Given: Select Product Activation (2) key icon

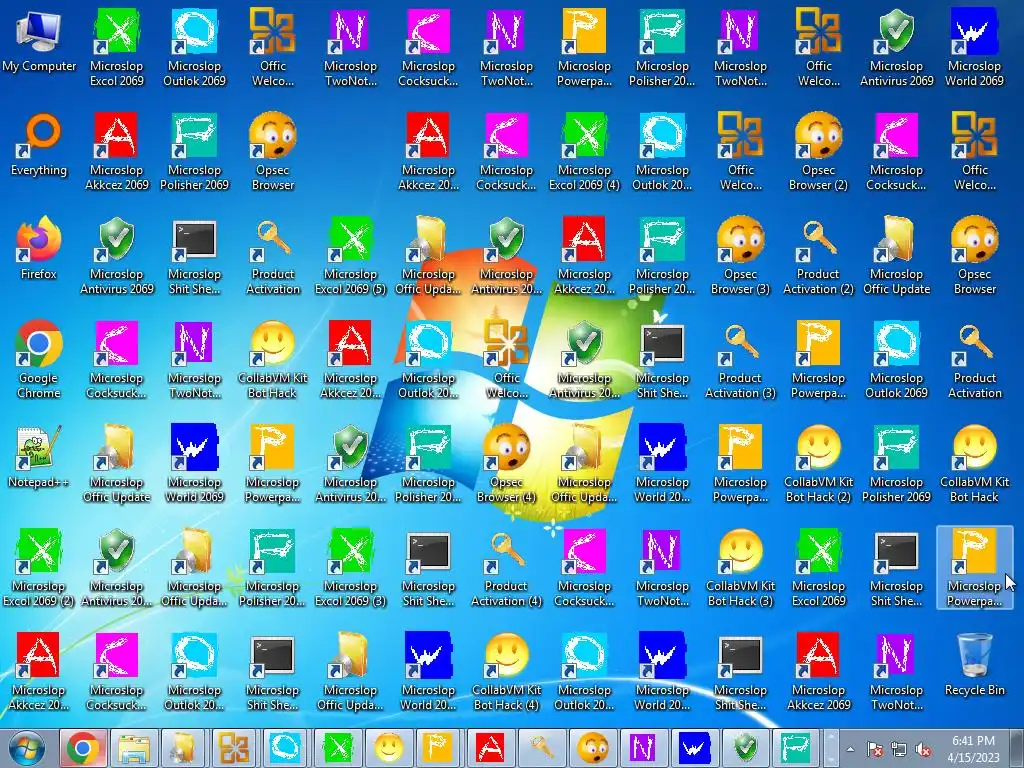Looking at the screenshot, I should point(818,257).
